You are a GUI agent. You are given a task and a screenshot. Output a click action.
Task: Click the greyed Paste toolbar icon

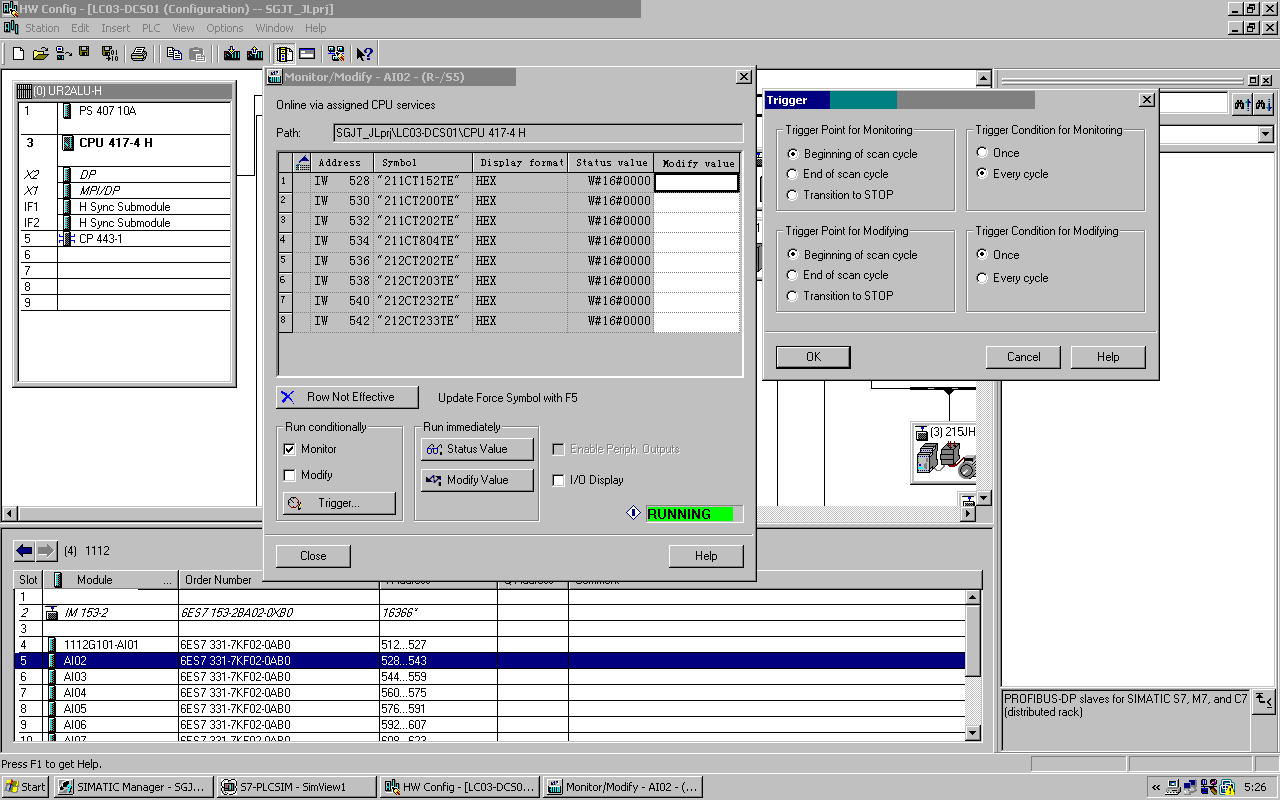point(197,53)
